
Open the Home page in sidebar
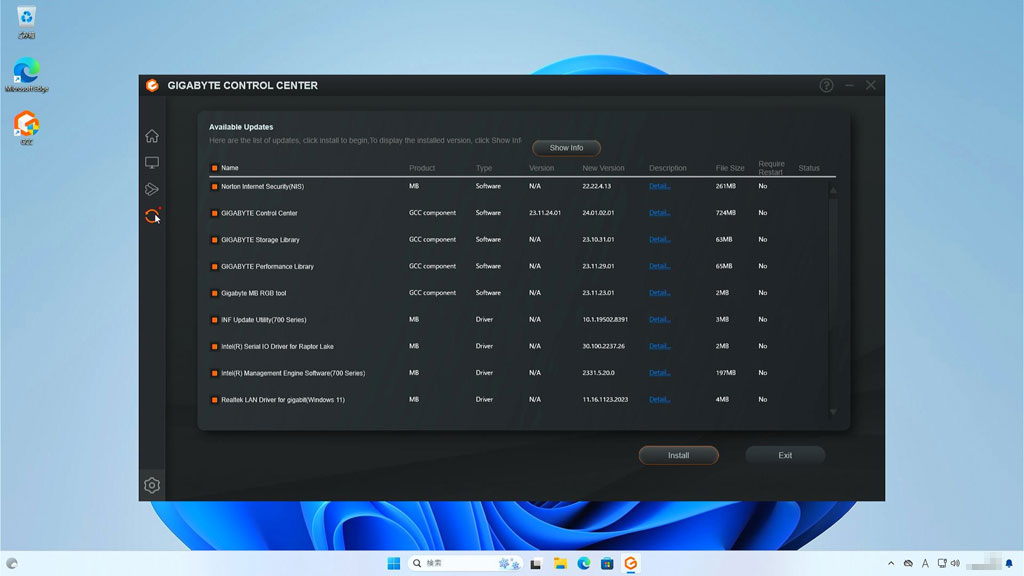152,136
